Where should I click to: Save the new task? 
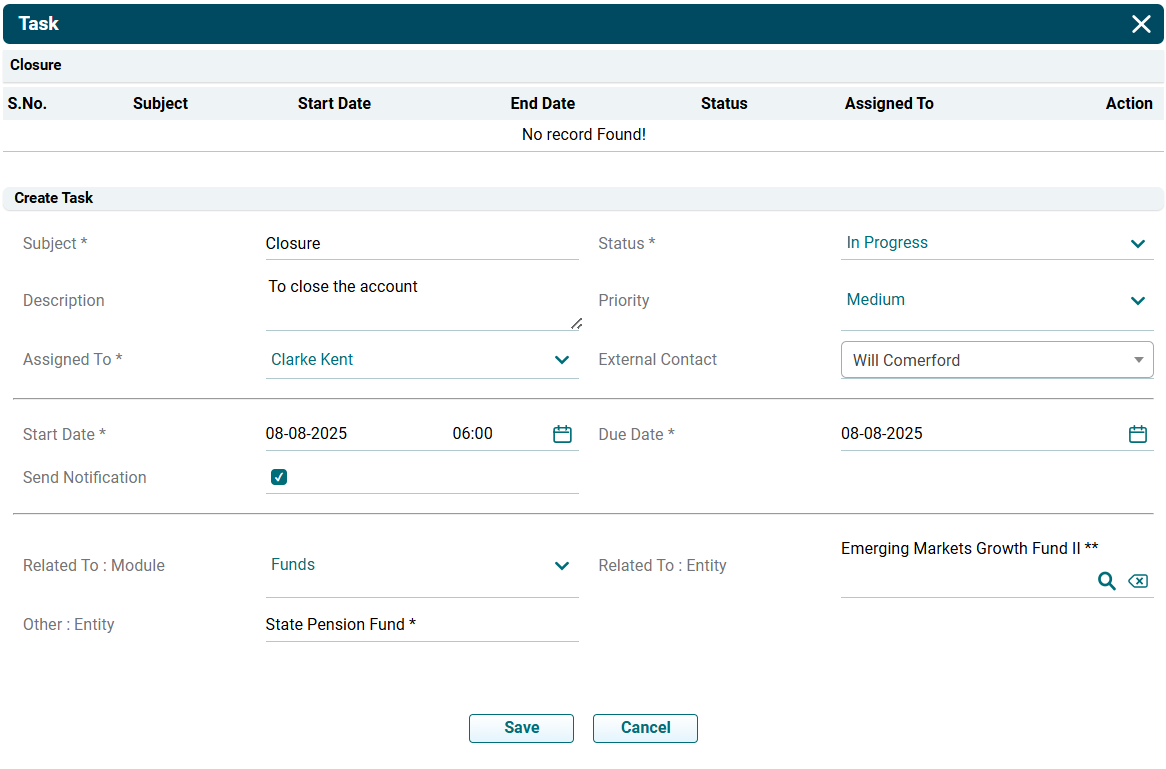pyautogui.click(x=521, y=728)
